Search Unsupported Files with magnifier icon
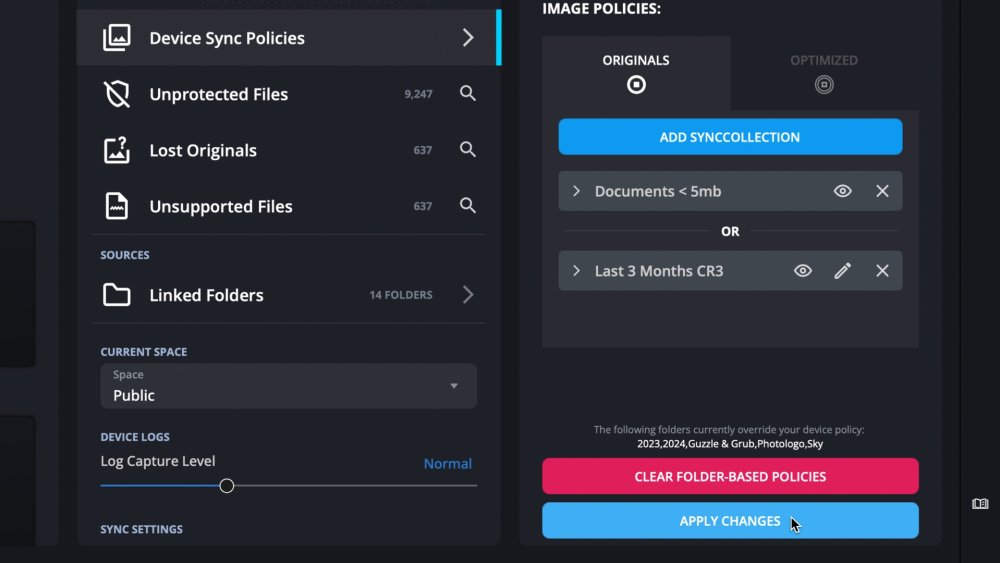1000x563 pixels. pyautogui.click(x=467, y=206)
